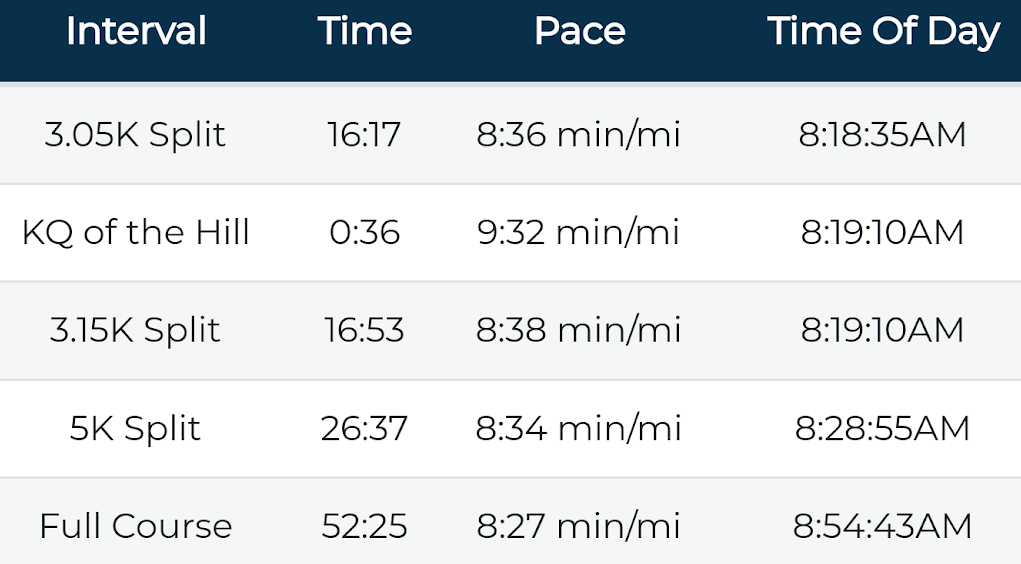Select the KQ of the Hill label

point(136,233)
